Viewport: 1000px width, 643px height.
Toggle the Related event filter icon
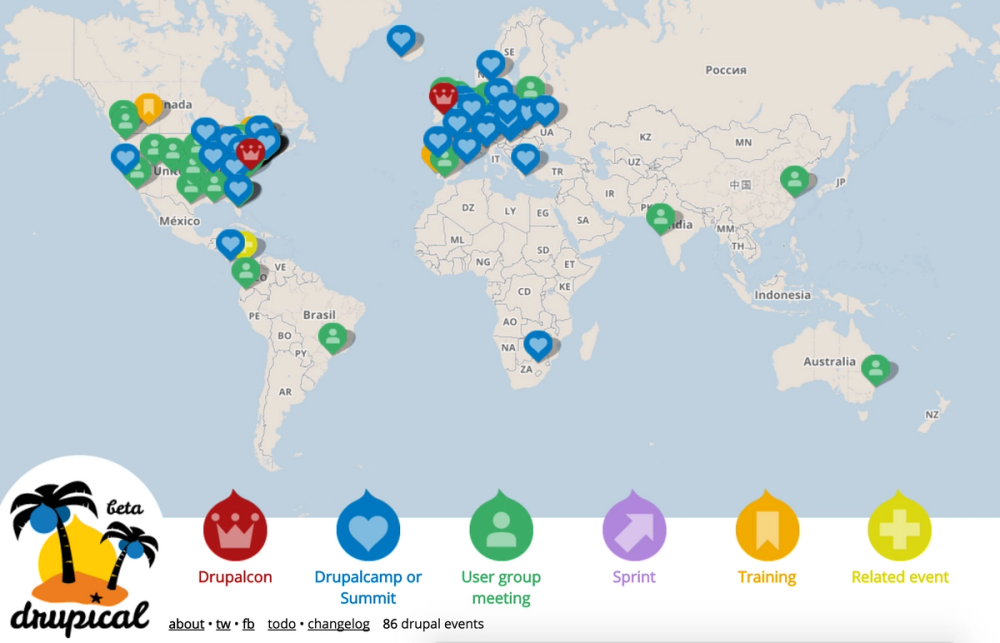coord(899,526)
